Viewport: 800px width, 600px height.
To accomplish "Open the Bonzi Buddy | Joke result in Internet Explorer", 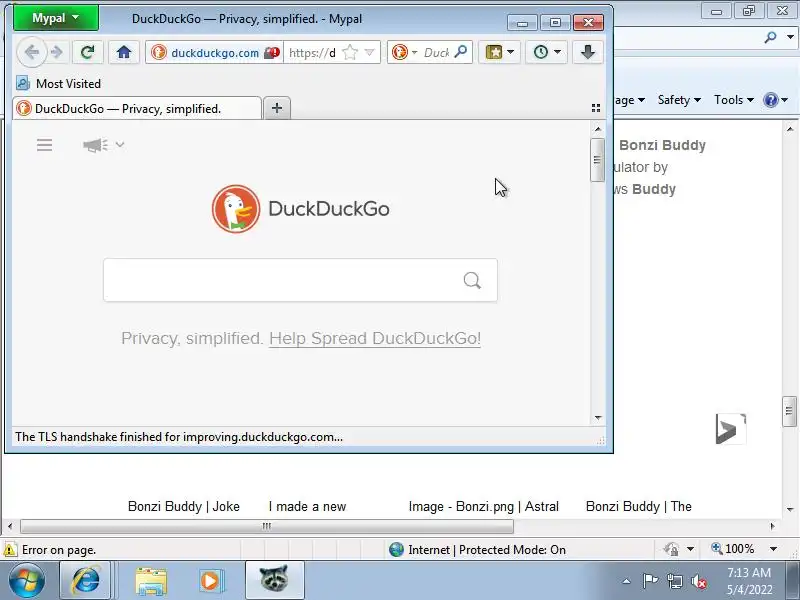I will (x=184, y=506).
